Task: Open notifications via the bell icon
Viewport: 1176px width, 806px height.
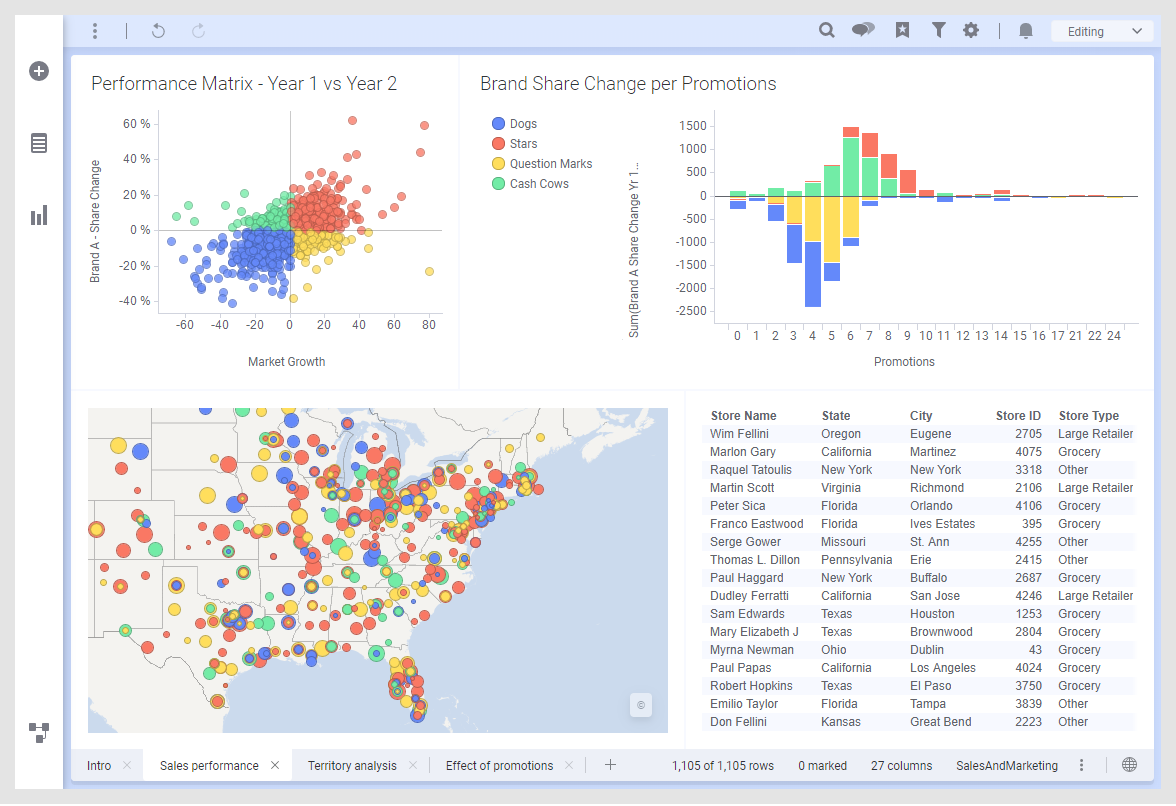Action: coord(1025,31)
